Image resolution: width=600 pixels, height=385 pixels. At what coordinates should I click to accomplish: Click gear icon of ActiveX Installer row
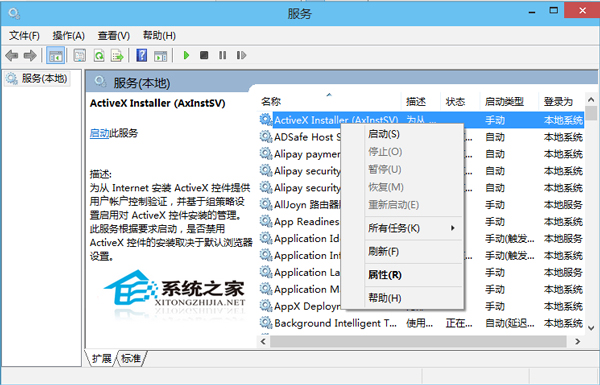266,119
